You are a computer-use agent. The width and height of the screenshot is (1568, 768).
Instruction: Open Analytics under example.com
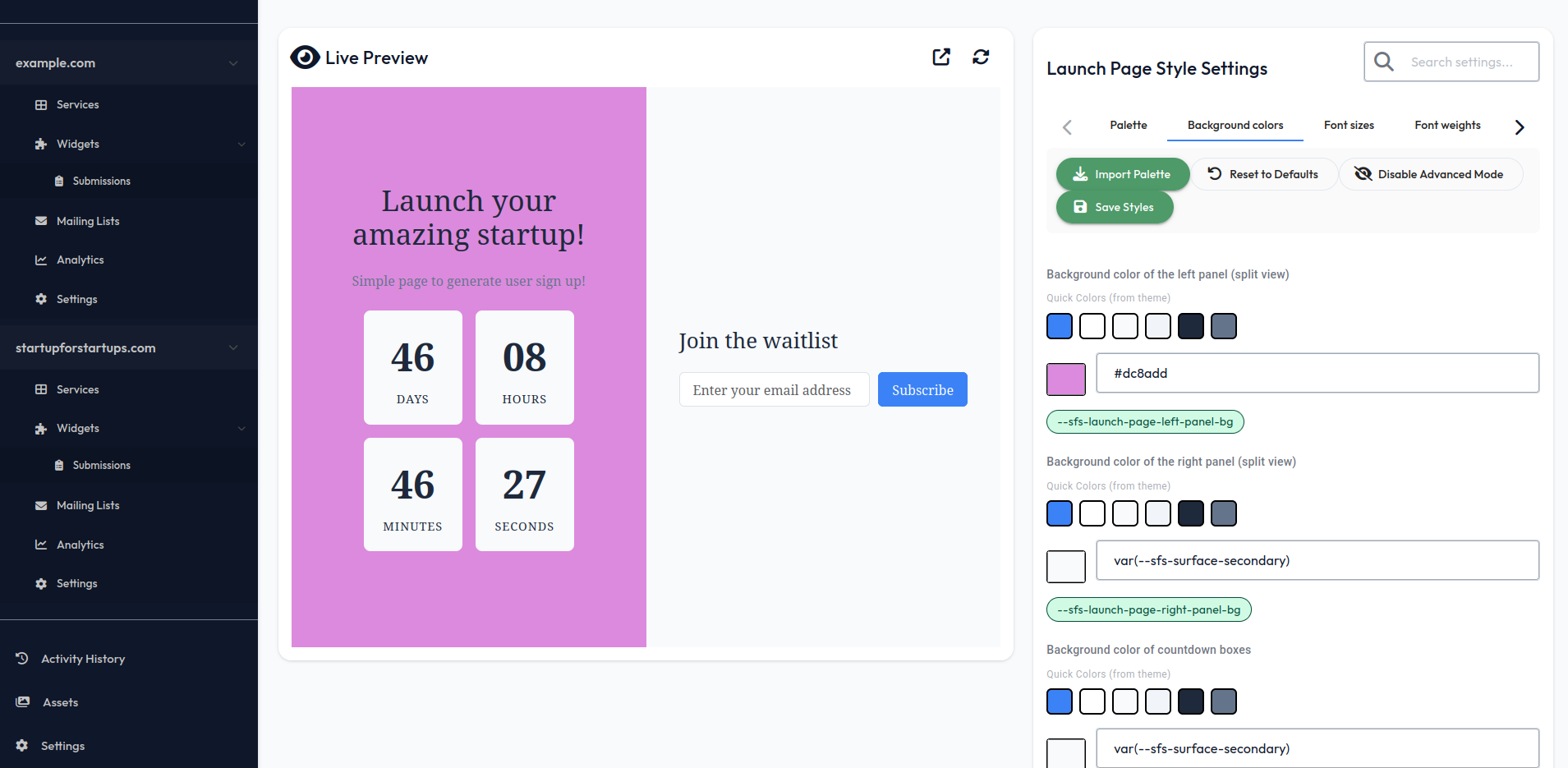[x=80, y=260]
